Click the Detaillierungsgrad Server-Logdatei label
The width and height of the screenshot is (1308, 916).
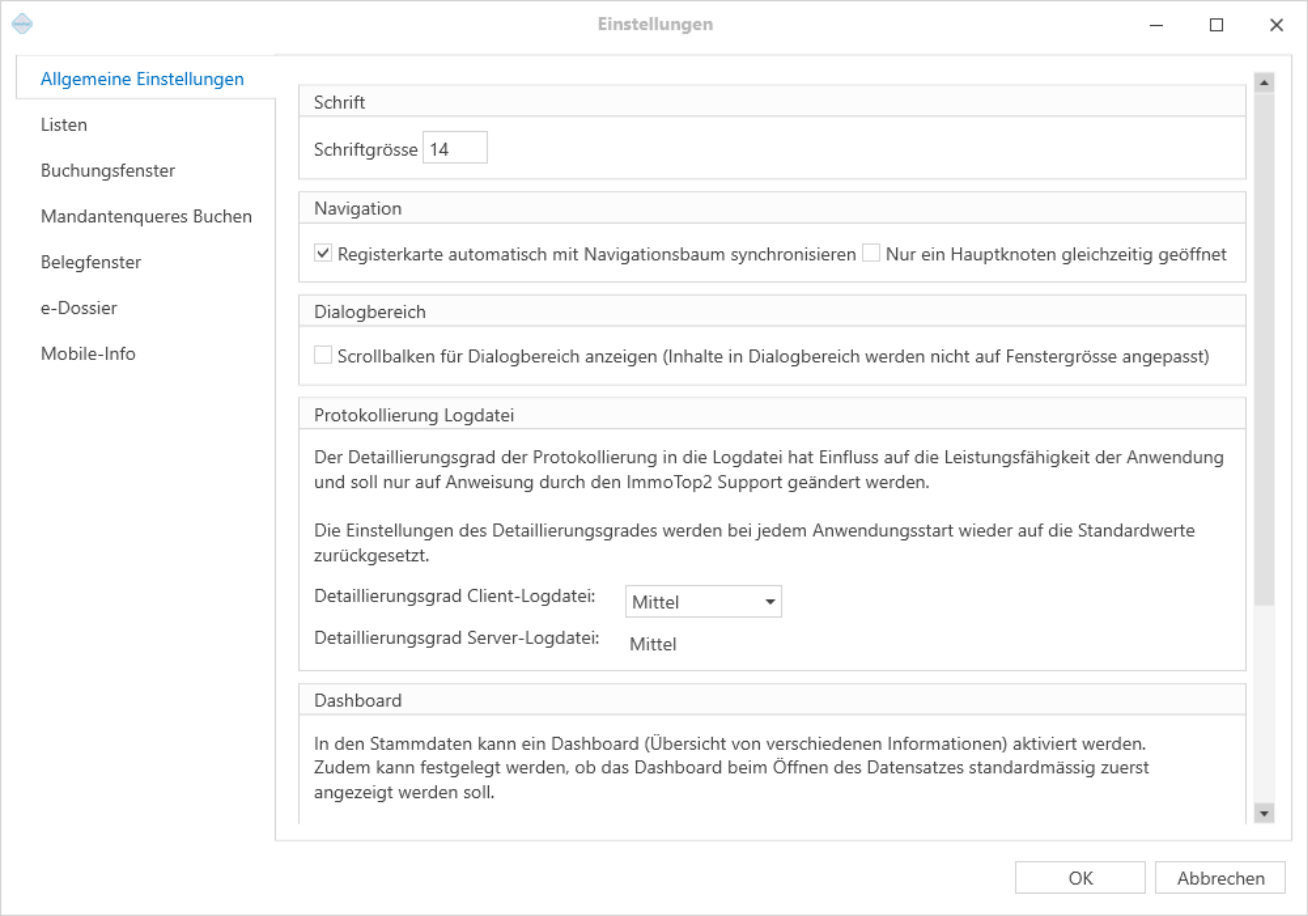pyautogui.click(x=457, y=637)
